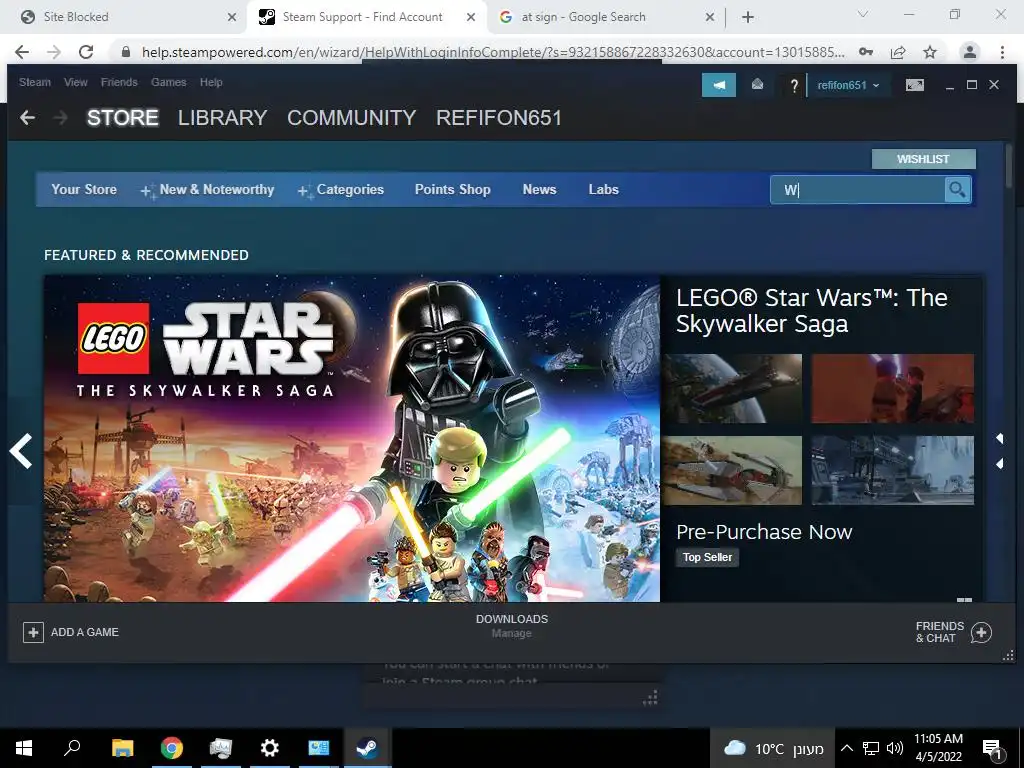
Task: Open a new Chrome tab
Action: pos(748,17)
